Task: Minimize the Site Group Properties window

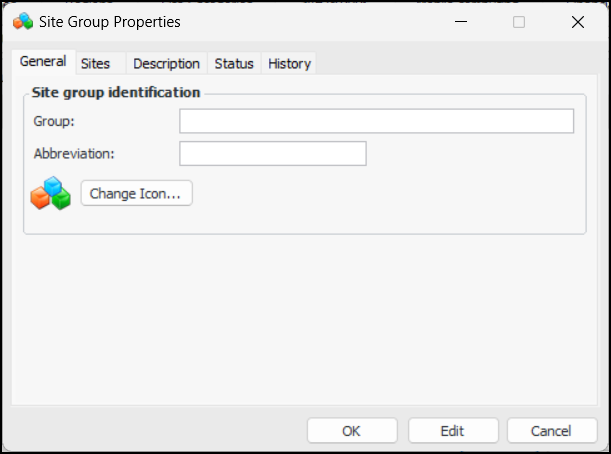Action: pos(460,21)
